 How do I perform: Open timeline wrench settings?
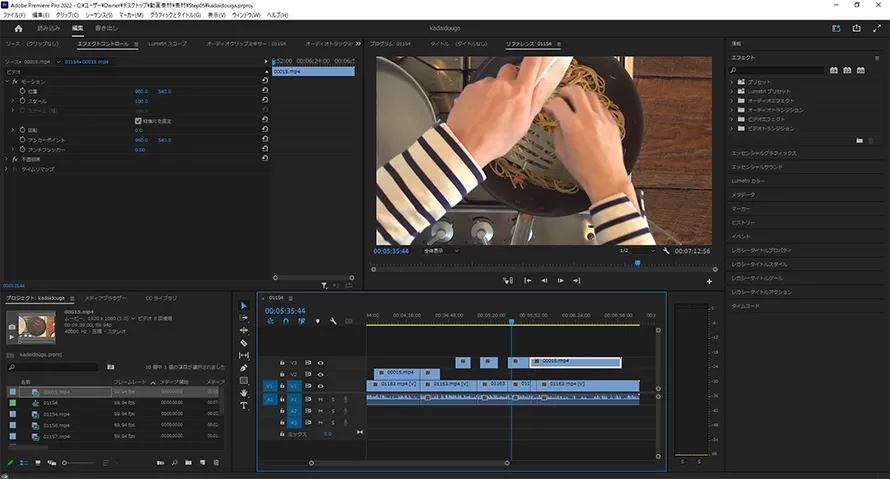pyautogui.click(x=333, y=321)
